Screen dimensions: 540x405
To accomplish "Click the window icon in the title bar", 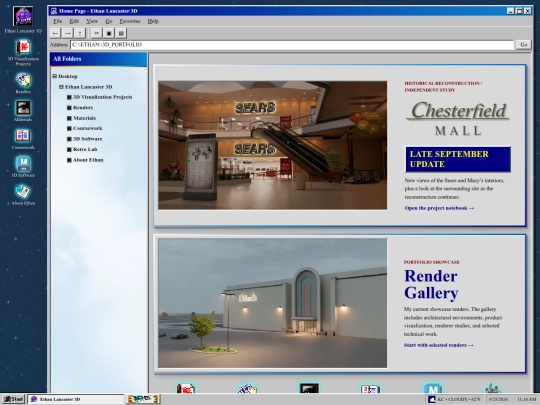I will [54, 11].
